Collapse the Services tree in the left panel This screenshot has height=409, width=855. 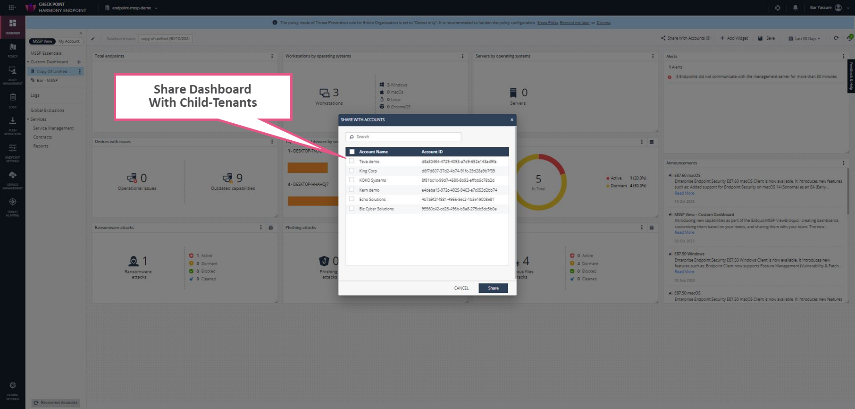[30, 120]
